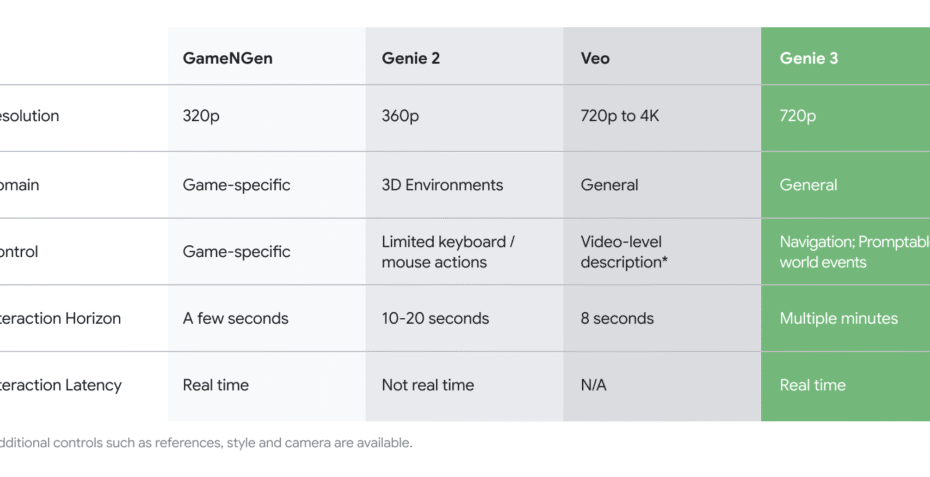Image resolution: width=930 pixels, height=477 pixels.
Task: Click the Not real time cell
Action: tap(464, 386)
